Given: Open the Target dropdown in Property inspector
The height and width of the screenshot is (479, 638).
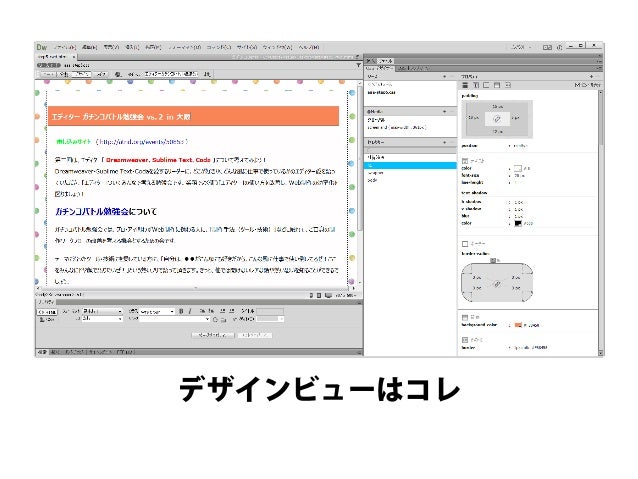Looking at the screenshot, I should point(270,319).
